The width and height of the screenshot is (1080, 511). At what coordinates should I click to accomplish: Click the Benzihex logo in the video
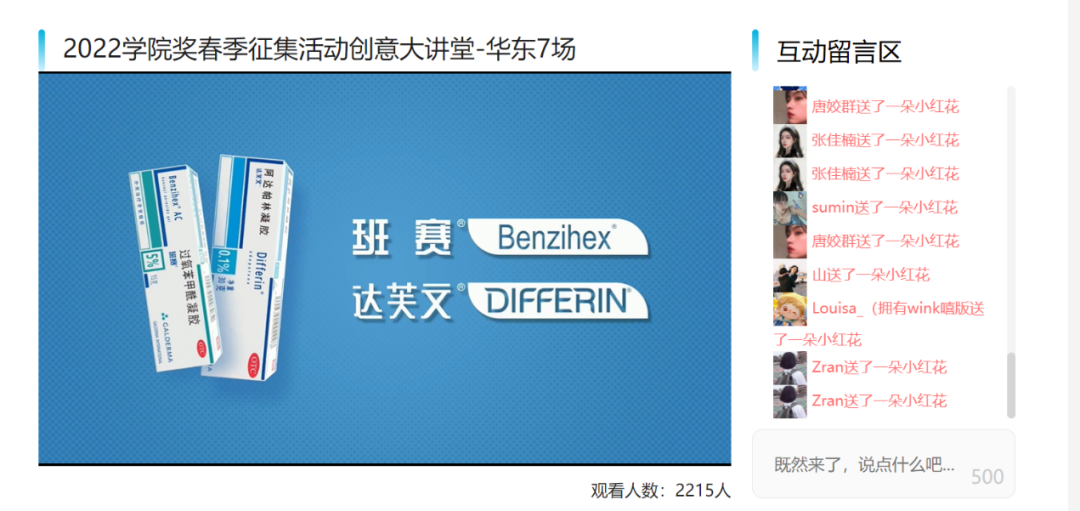pyautogui.click(x=557, y=239)
